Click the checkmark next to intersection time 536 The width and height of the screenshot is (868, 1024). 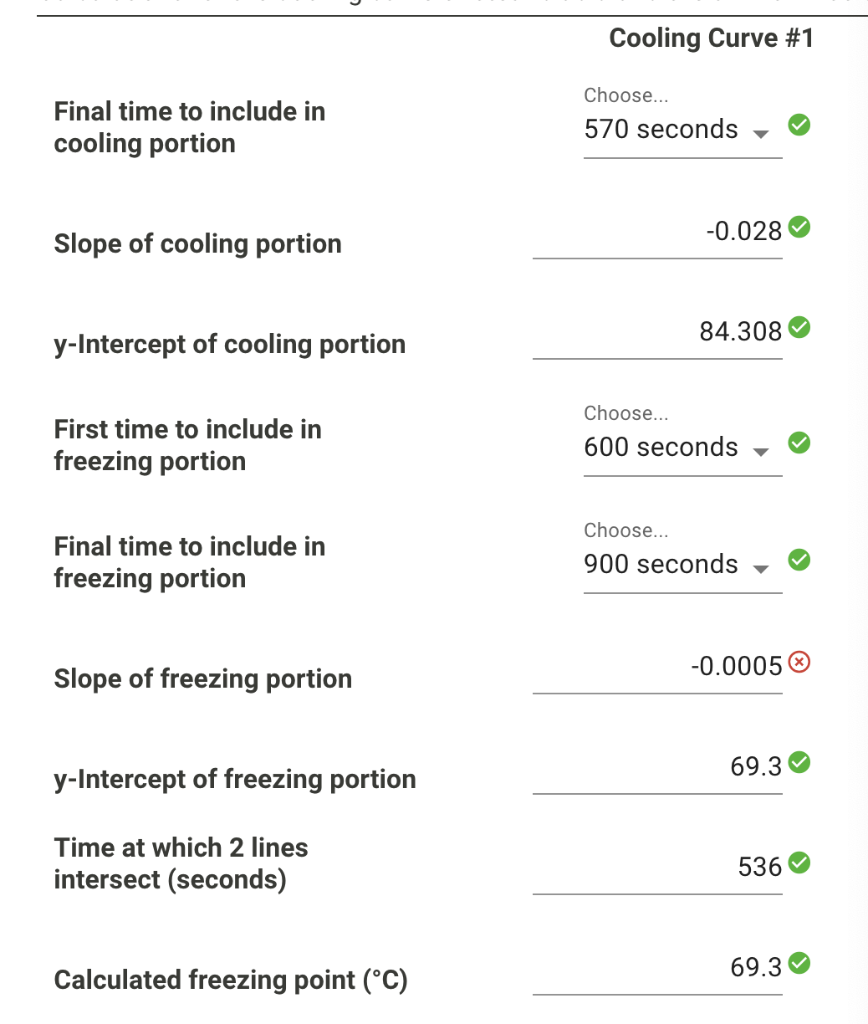(799, 861)
